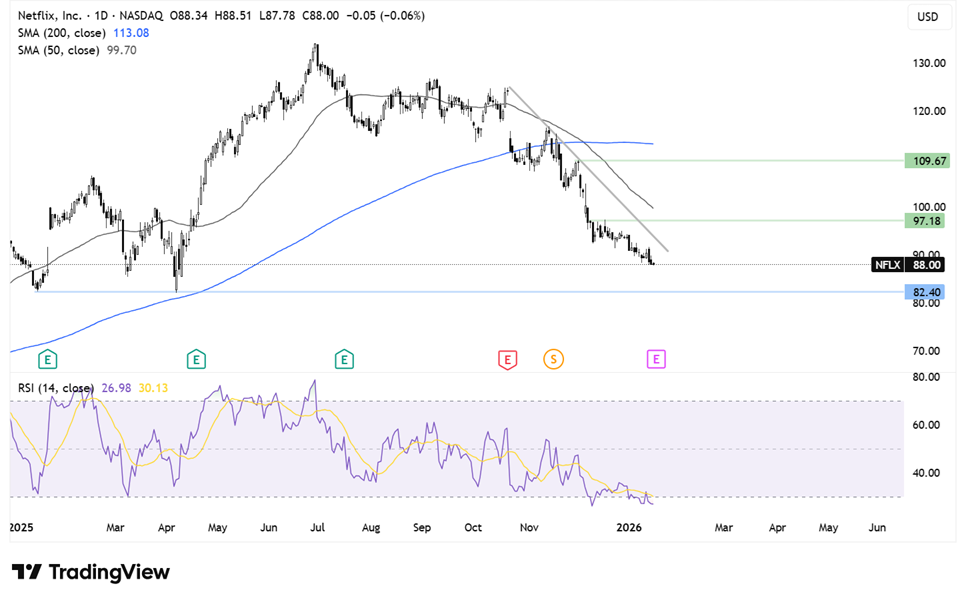Click green E marker between Apr and May

point(196,359)
